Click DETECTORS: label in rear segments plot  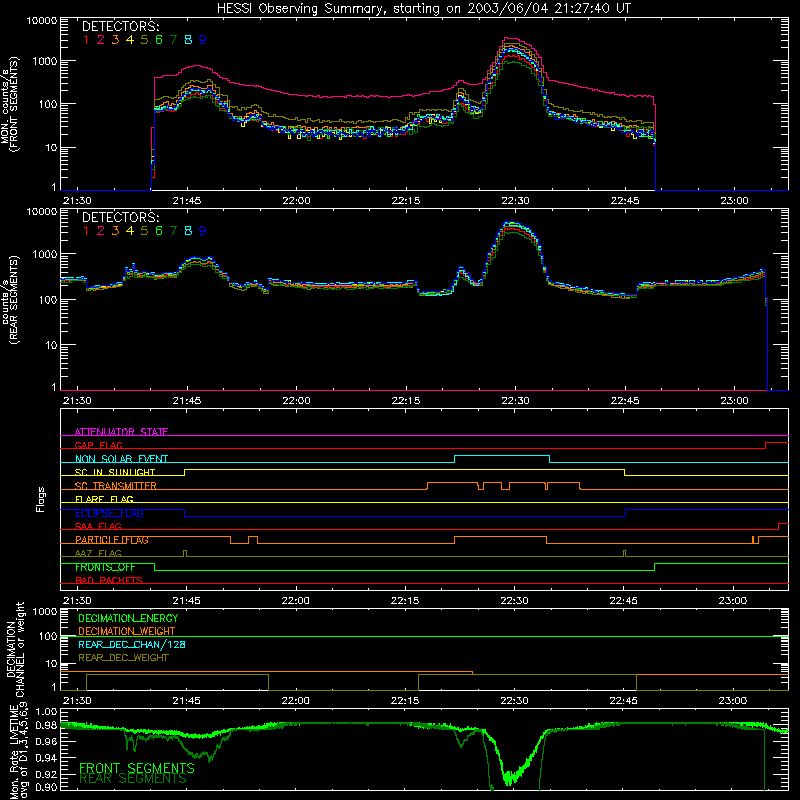[120, 217]
